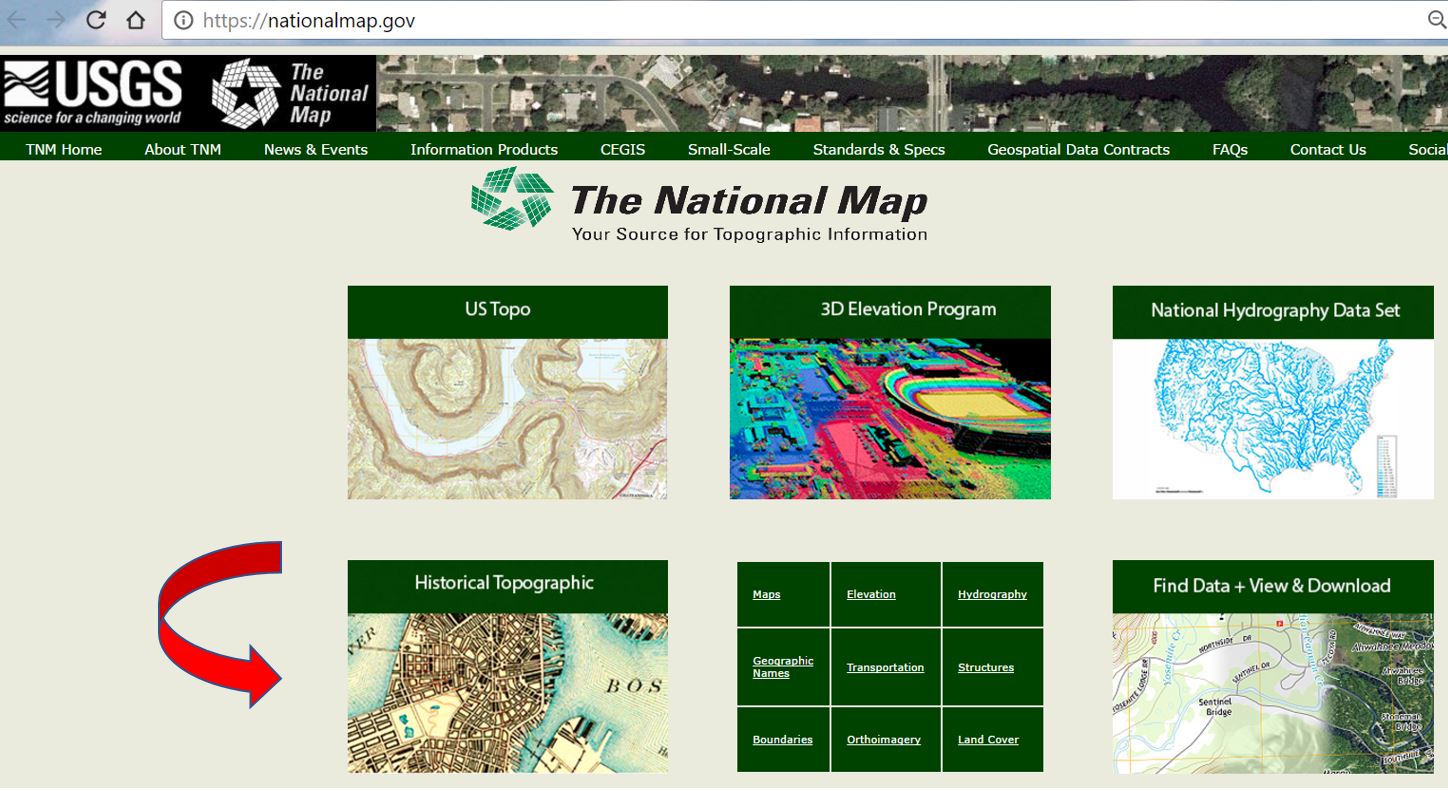
Task: Click the USGS logo in header
Action: point(93,93)
